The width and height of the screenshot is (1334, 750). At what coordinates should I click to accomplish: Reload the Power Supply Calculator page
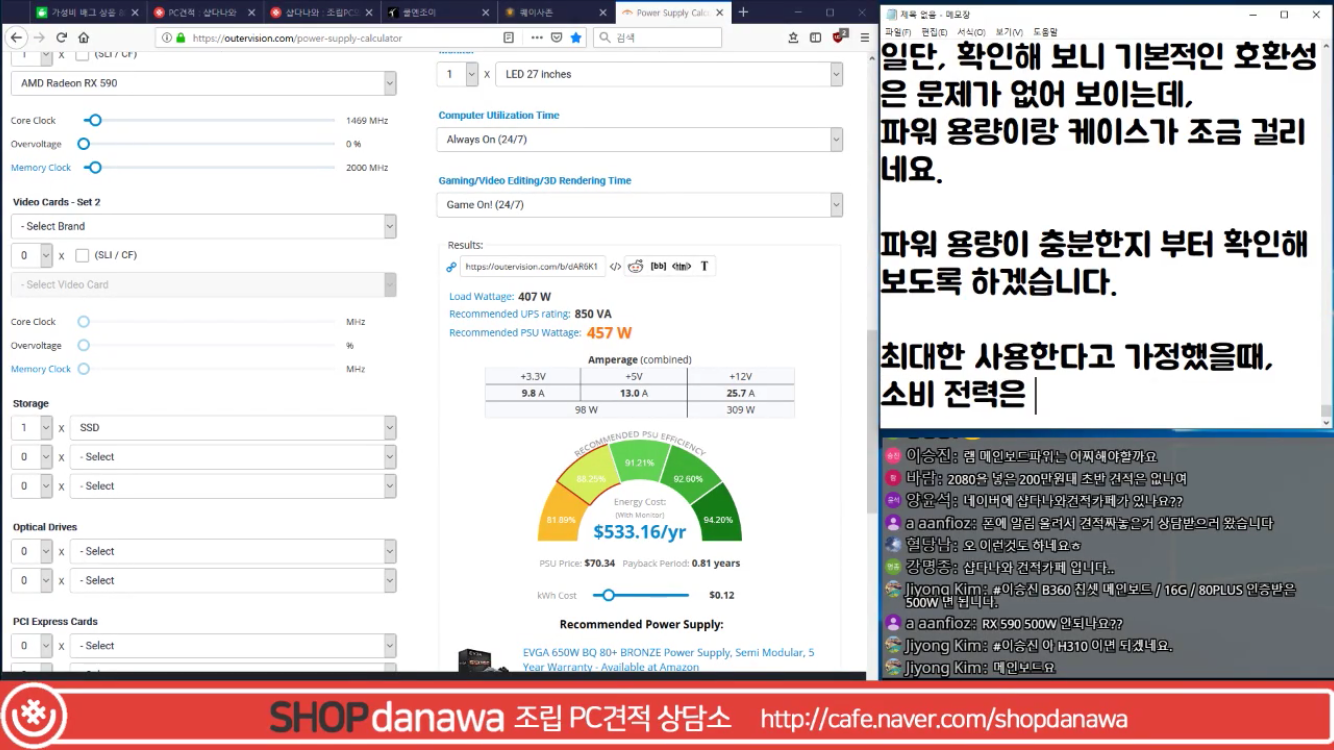click(61, 38)
